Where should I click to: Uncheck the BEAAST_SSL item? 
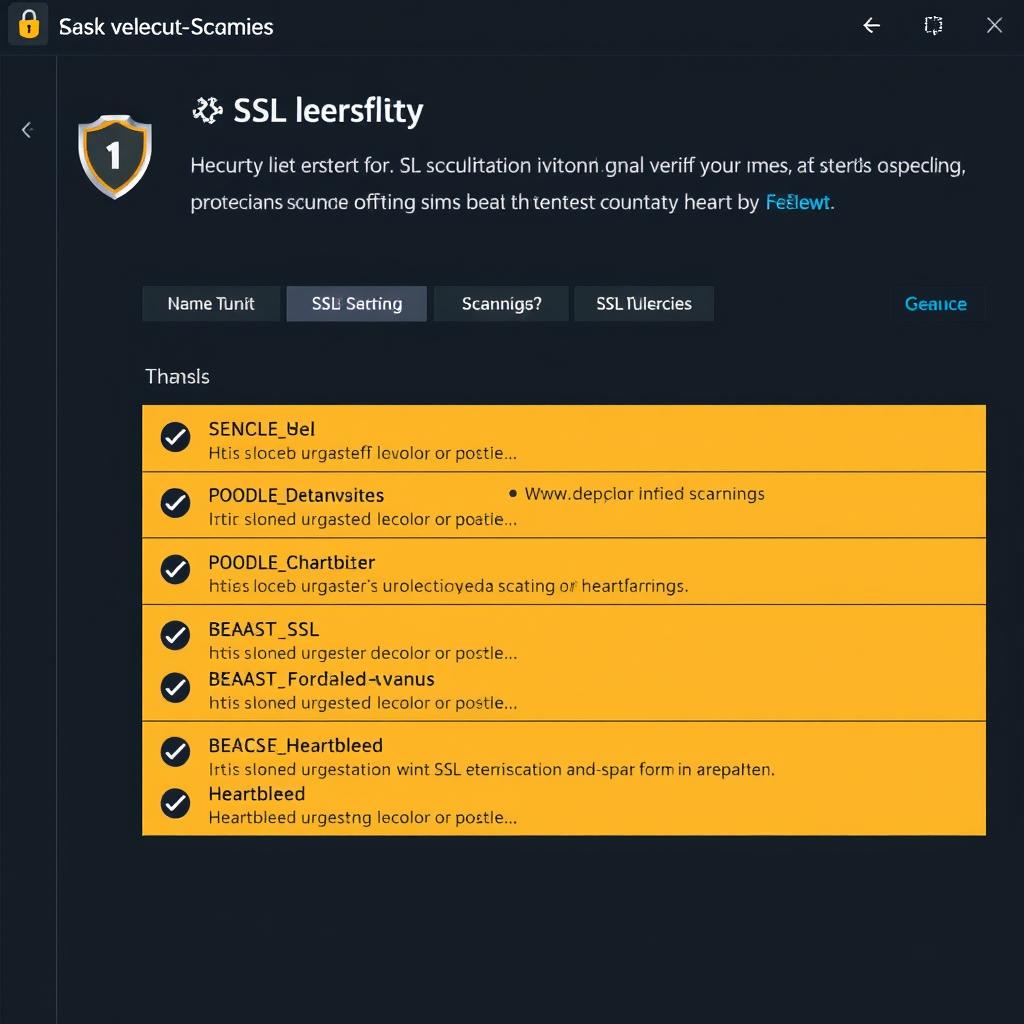[x=175, y=635]
